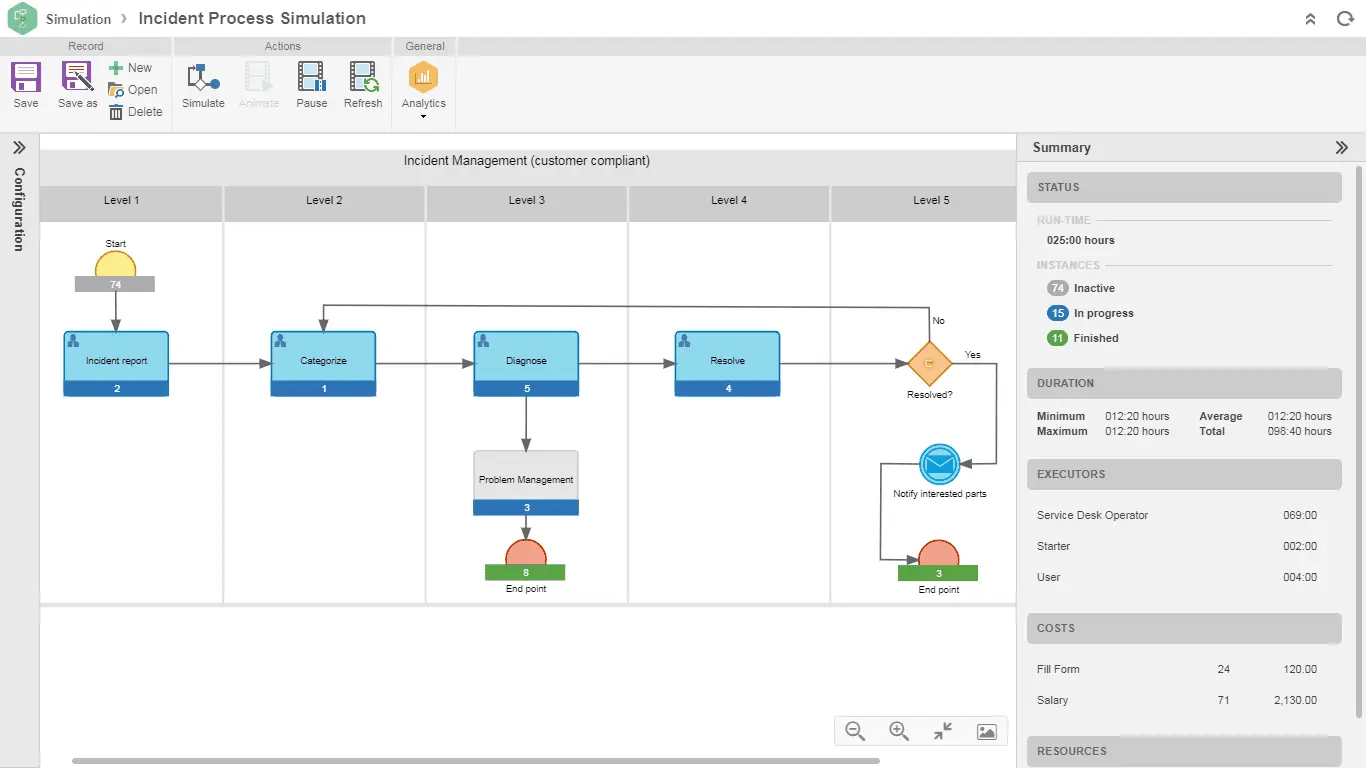The height and width of the screenshot is (768, 1366).
Task: Collapse the ribbon with the double-chevron icon
Action: (1310, 18)
